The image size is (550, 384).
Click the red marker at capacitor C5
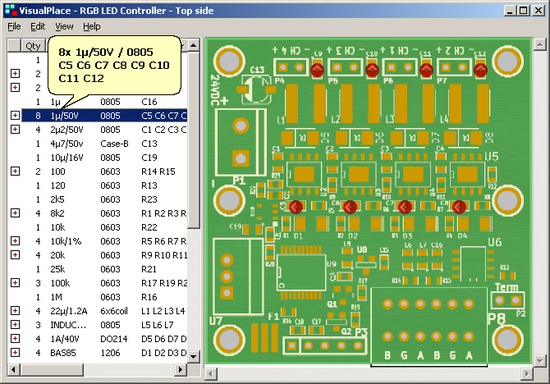(295, 207)
